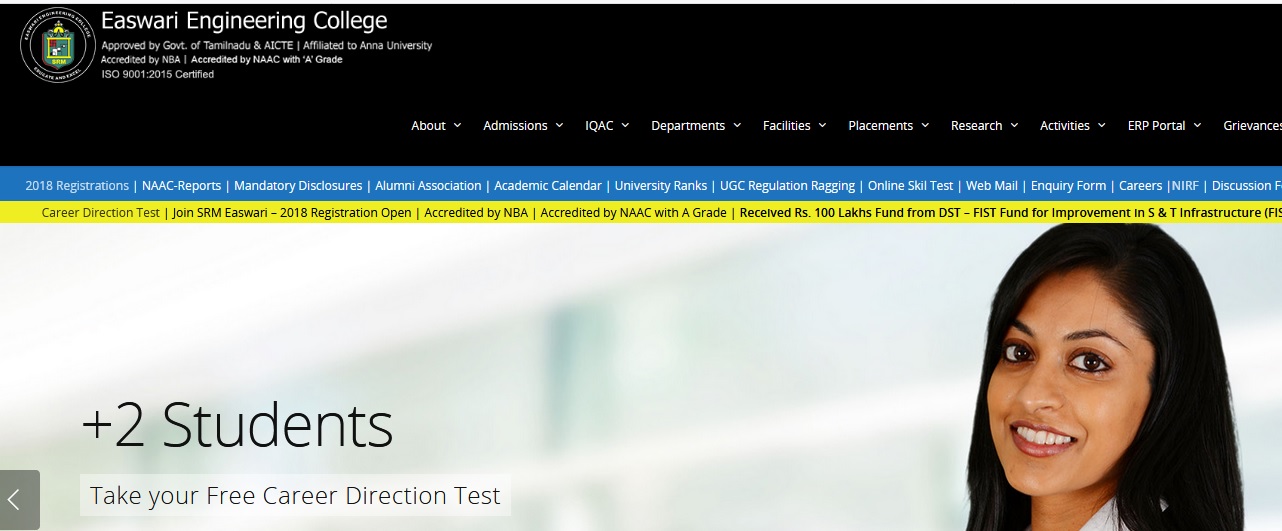Click Accredited by NBA ticker item
The width and height of the screenshot is (1282, 531).
coord(476,213)
